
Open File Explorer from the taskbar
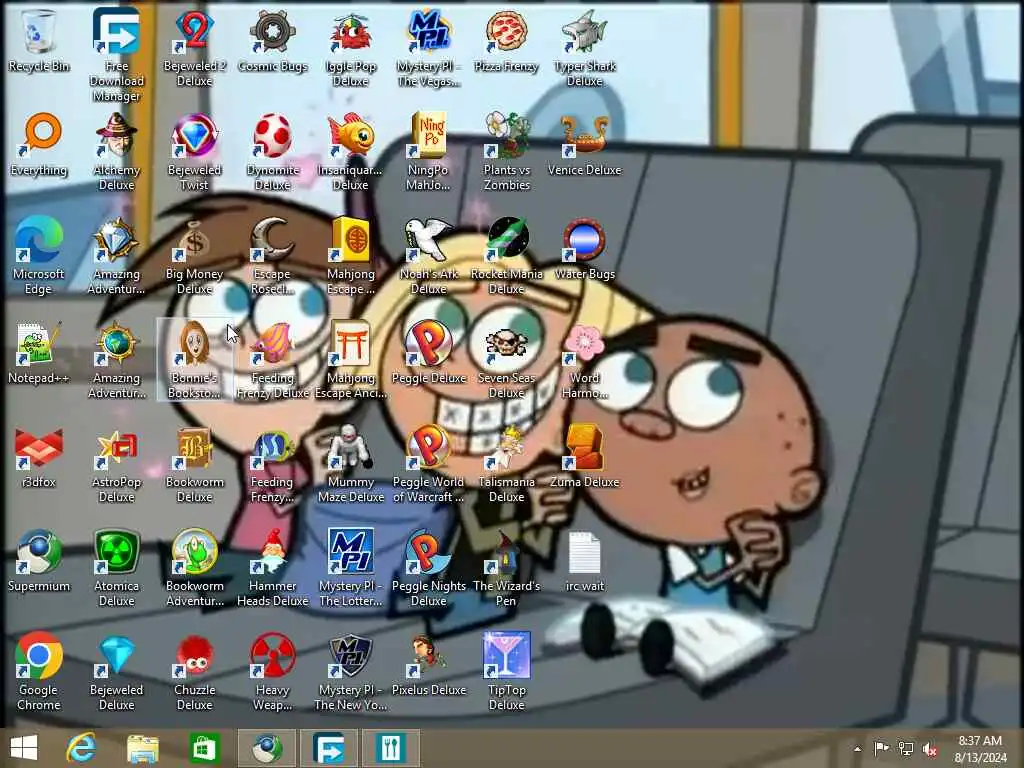pos(142,748)
